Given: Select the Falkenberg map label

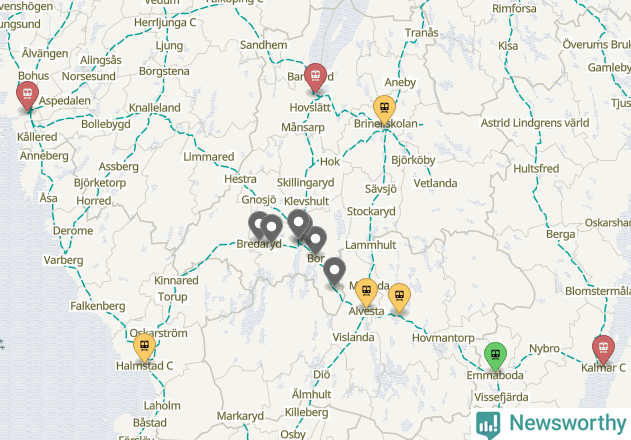Looking at the screenshot, I should (x=98, y=306).
